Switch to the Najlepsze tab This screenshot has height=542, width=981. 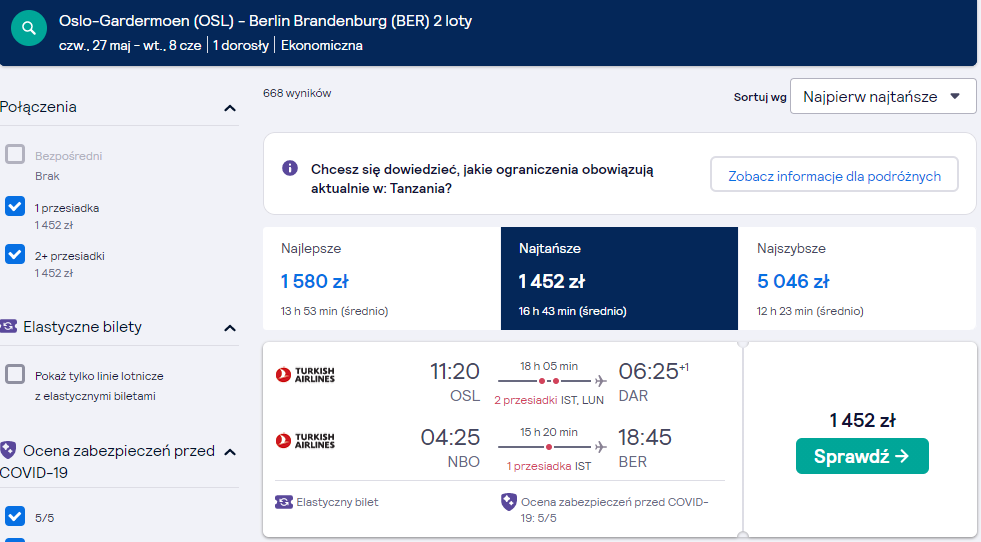tap(382, 279)
